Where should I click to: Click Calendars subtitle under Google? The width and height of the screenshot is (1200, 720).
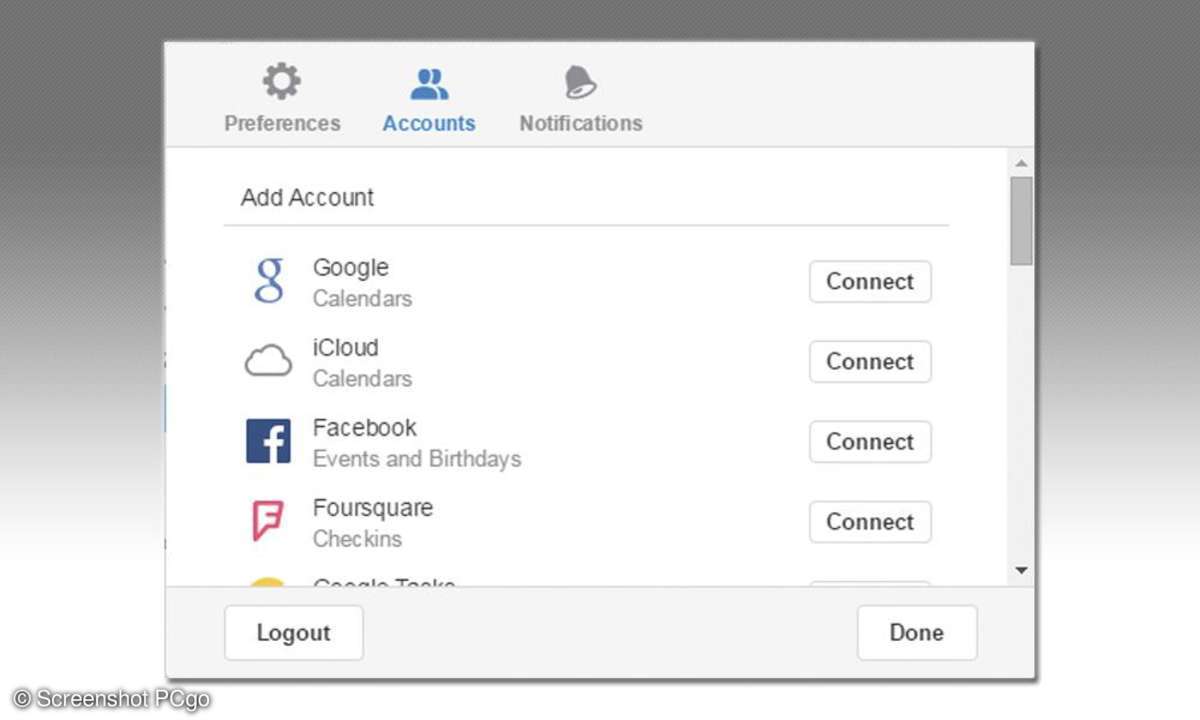tap(362, 299)
